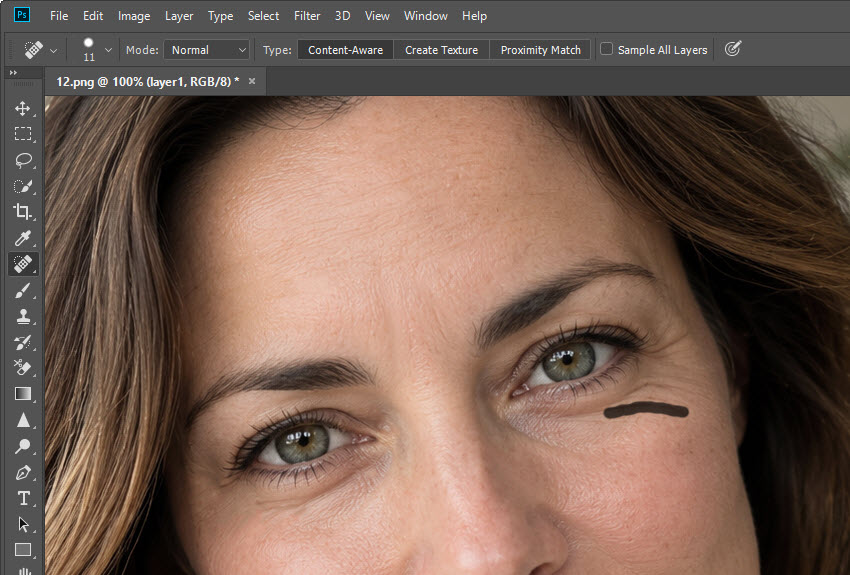Select the Clone Stamp tool
This screenshot has height=575, width=850.
[22, 316]
